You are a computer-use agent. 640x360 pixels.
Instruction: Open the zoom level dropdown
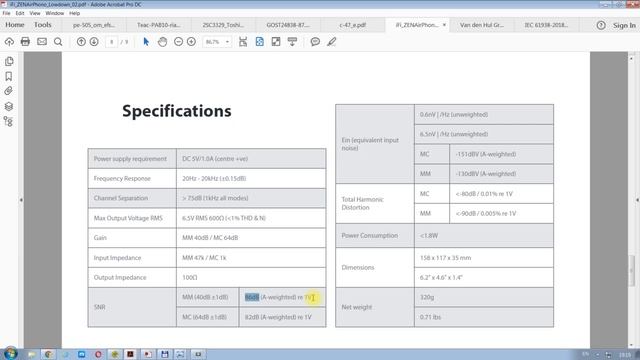point(227,42)
